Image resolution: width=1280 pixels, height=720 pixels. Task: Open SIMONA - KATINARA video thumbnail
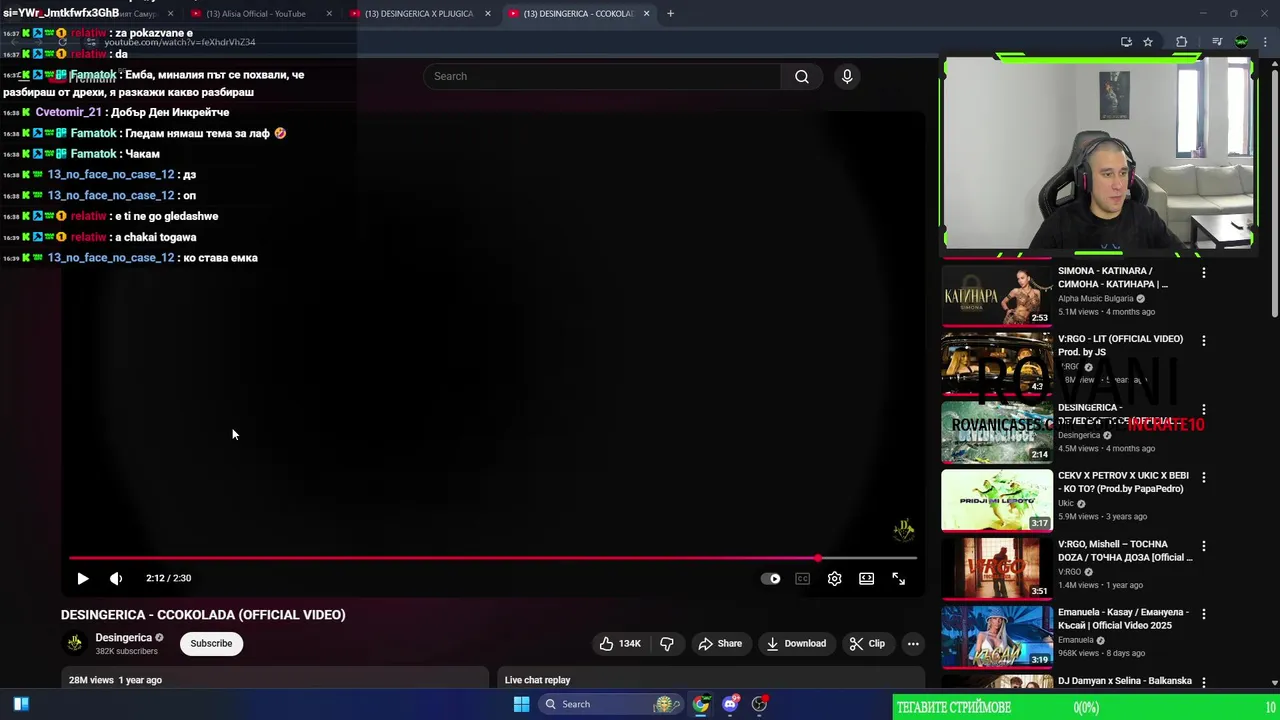(x=997, y=295)
